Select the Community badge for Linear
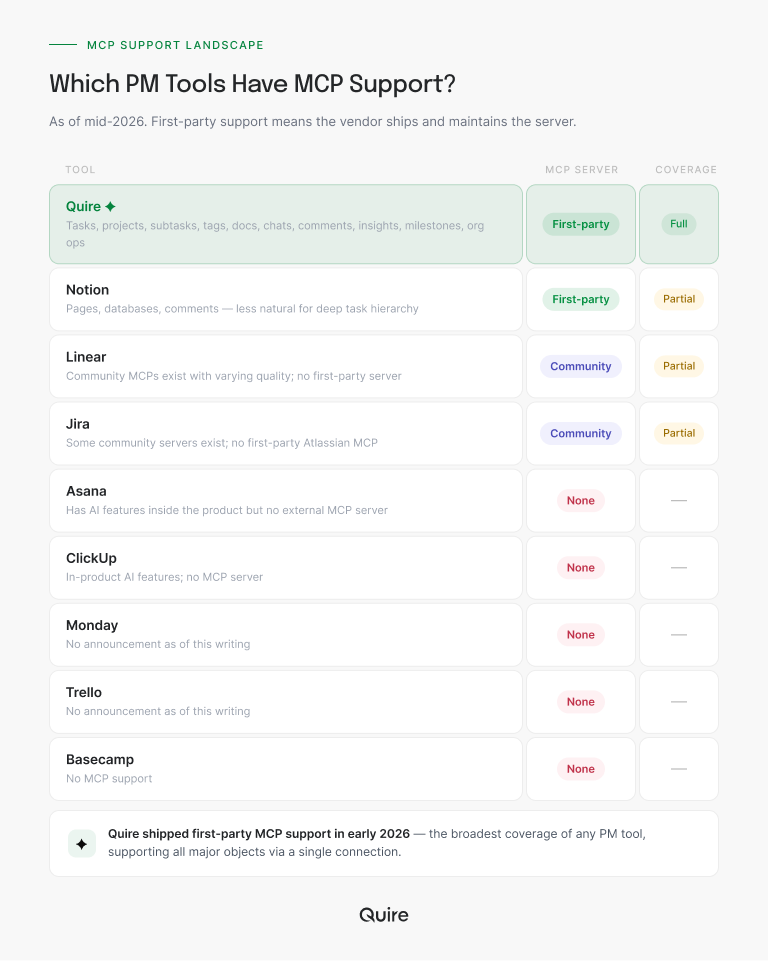This screenshot has width=768, height=961. 580,366
